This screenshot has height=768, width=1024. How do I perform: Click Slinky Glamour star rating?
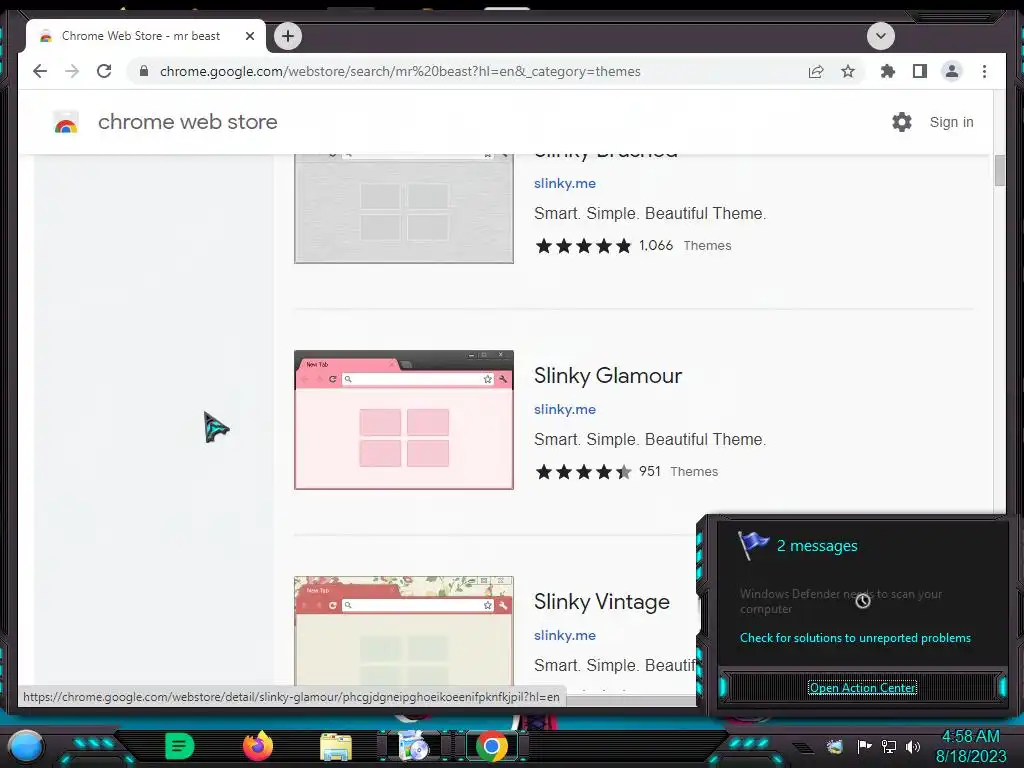click(583, 472)
